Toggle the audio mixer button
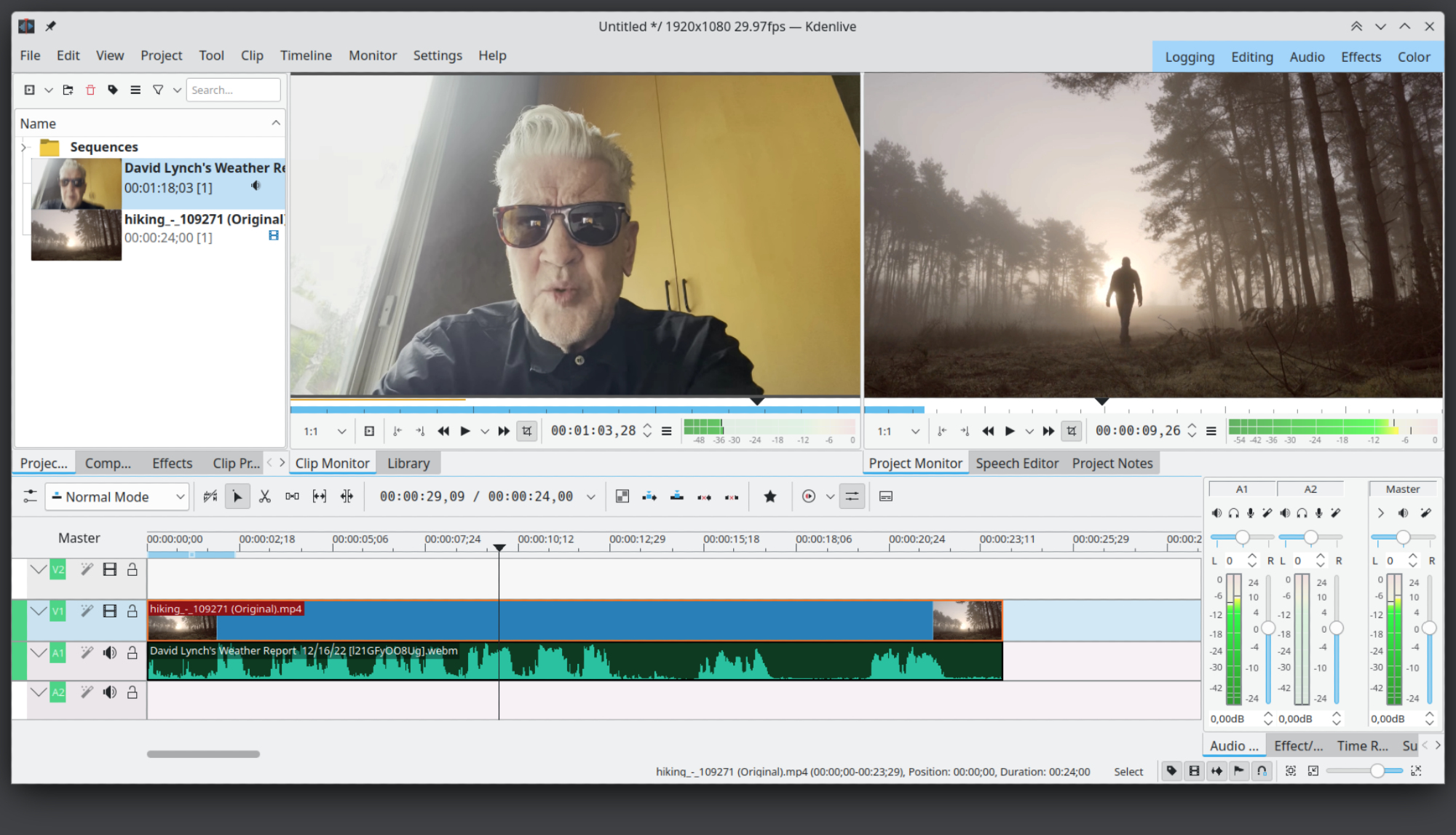 click(852, 496)
